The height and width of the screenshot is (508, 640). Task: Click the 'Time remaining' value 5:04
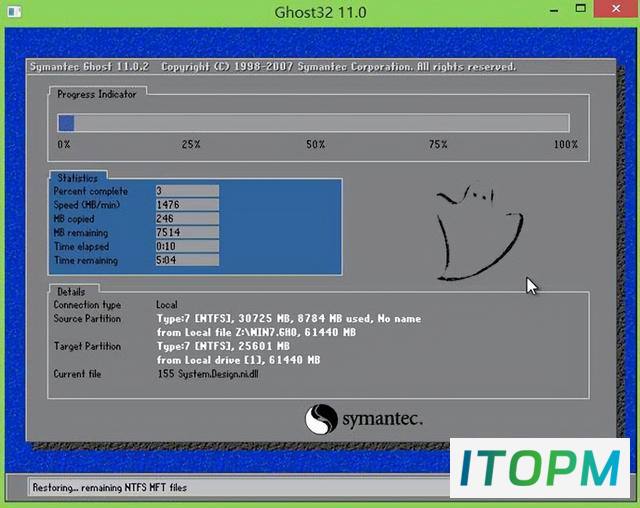pos(187,260)
